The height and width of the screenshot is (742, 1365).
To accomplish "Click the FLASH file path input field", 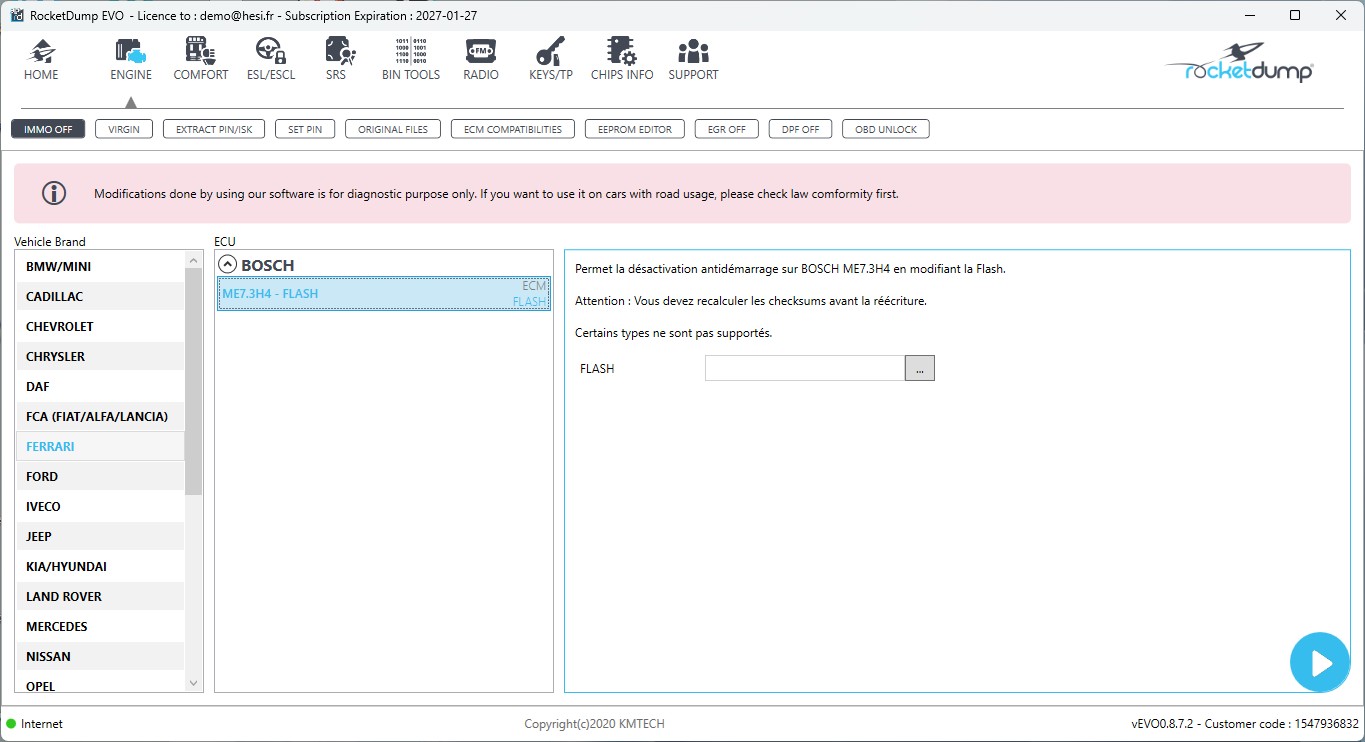I will [x=805, y=368].
